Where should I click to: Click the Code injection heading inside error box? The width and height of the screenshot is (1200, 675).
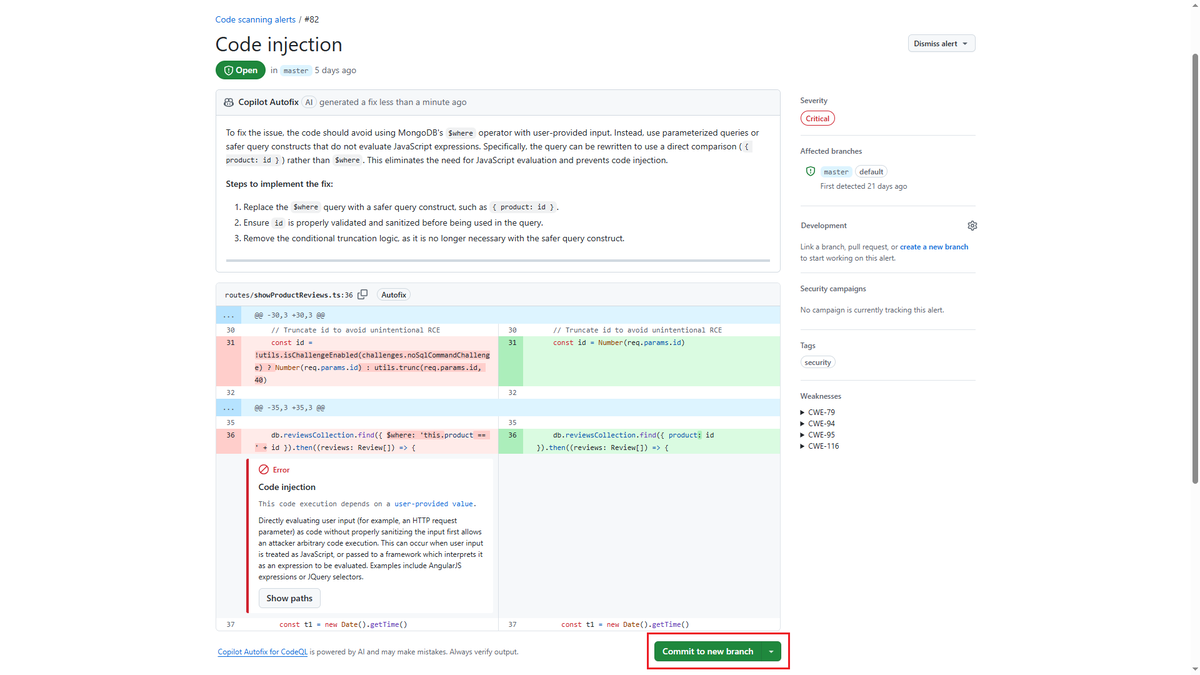(x=287, y=487)
